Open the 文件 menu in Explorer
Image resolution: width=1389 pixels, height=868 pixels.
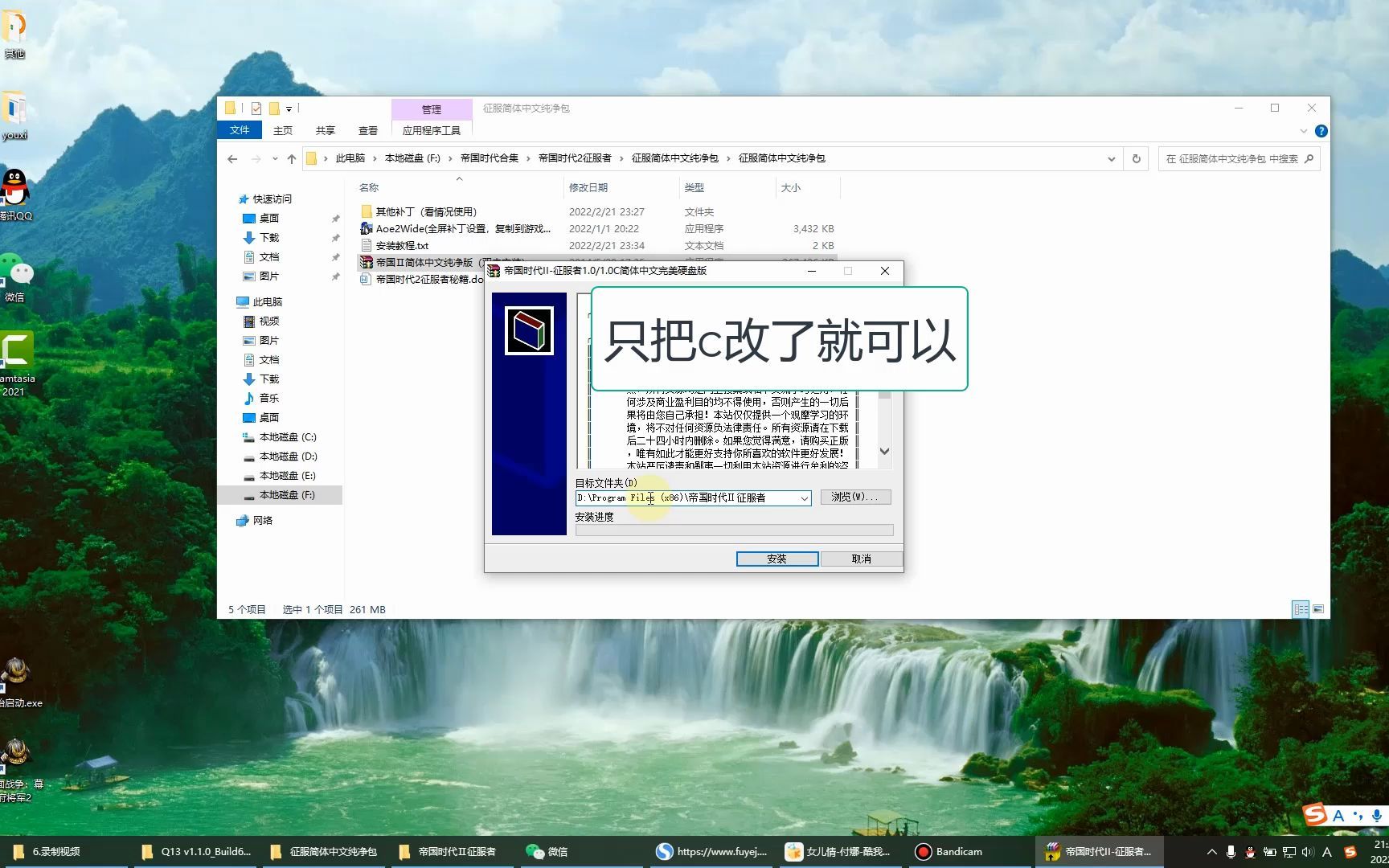point(240,130)
